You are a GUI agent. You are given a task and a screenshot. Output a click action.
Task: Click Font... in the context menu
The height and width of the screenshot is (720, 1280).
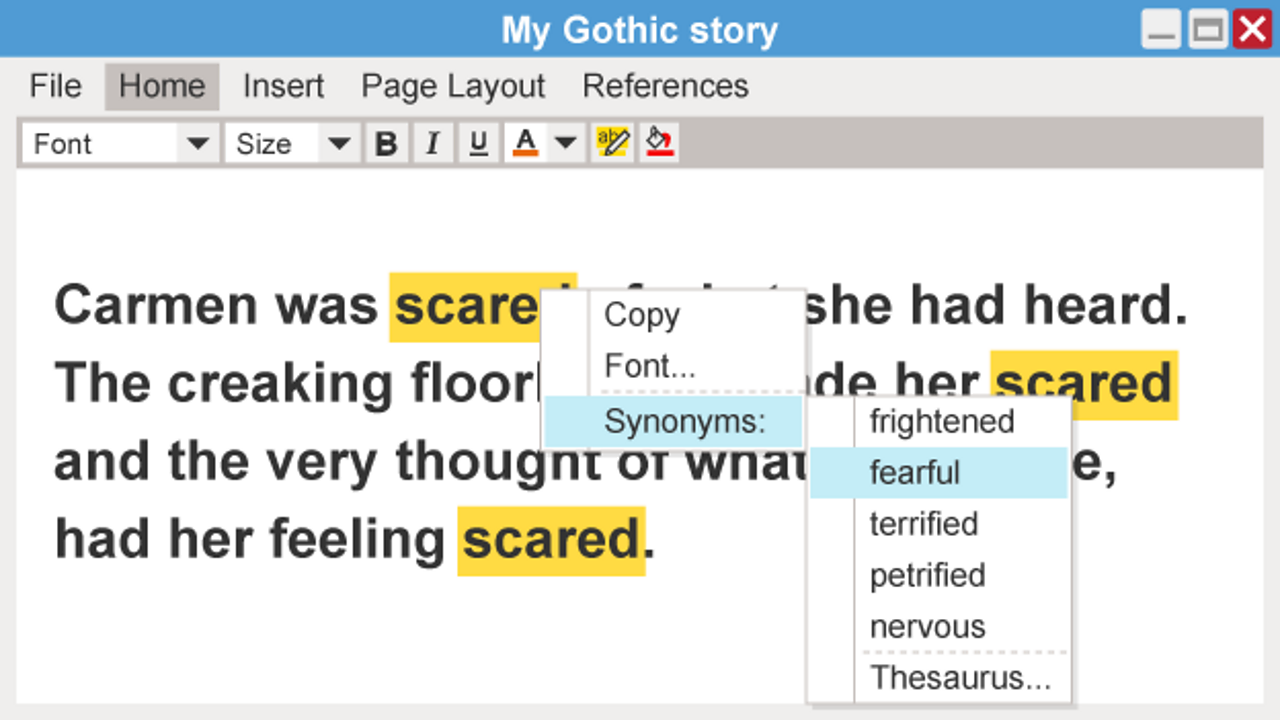click(650, 366)
